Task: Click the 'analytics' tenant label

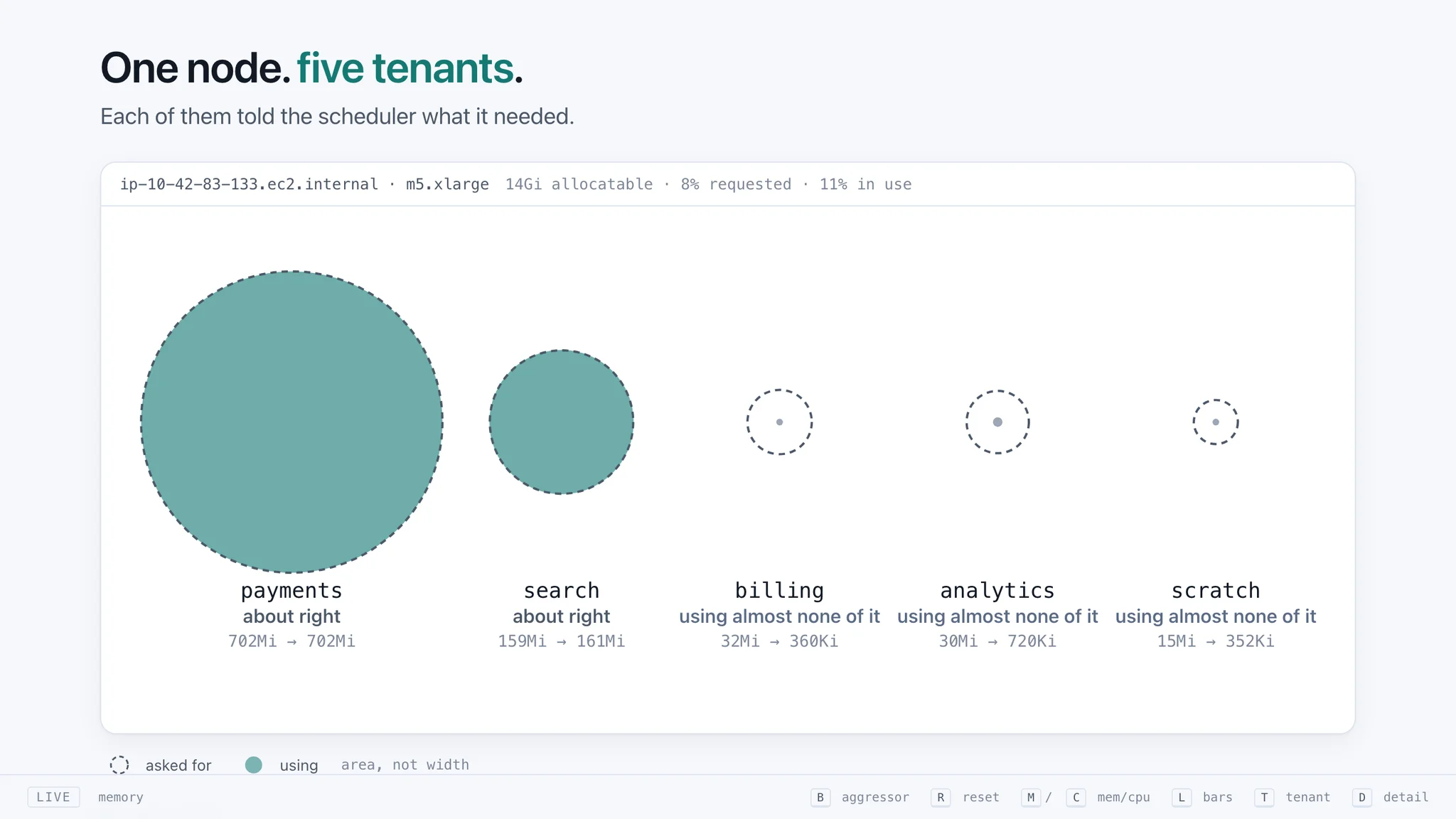Action: click(997, 590)
